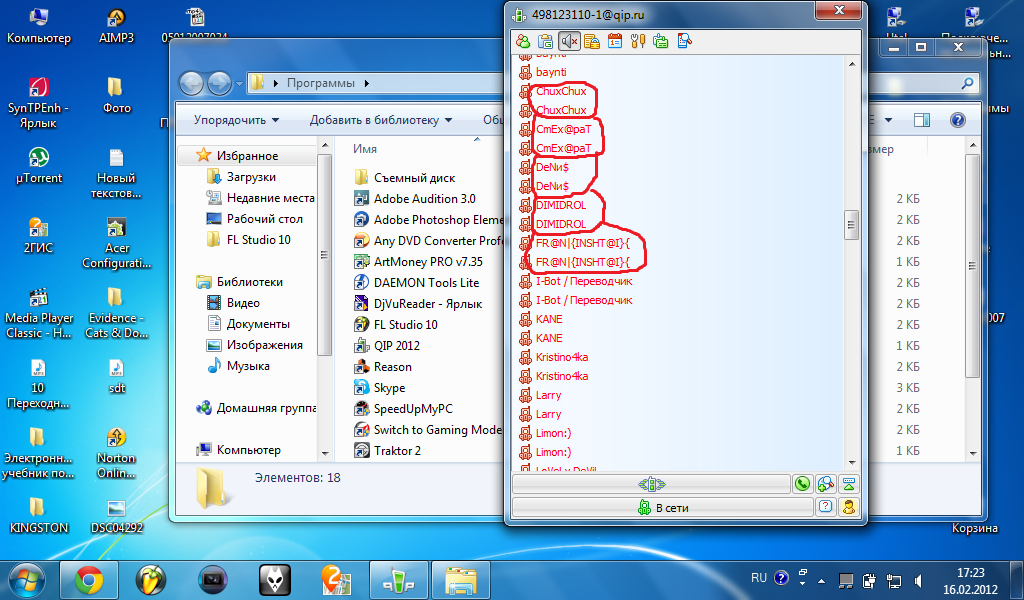This screenshot has width=1024, height=600.
Task: Open the QIP main menu button with phone logo
Action: click(652, 484)
